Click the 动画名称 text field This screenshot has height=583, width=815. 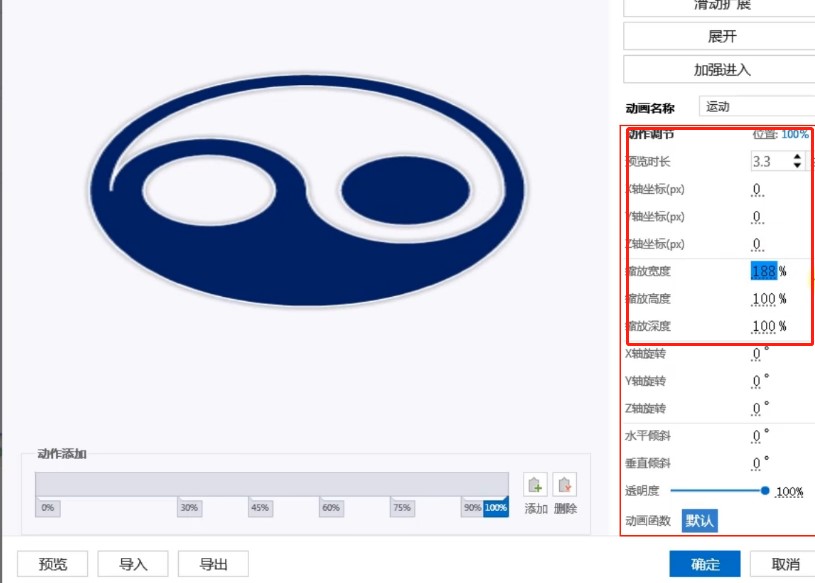click(756, 106)
